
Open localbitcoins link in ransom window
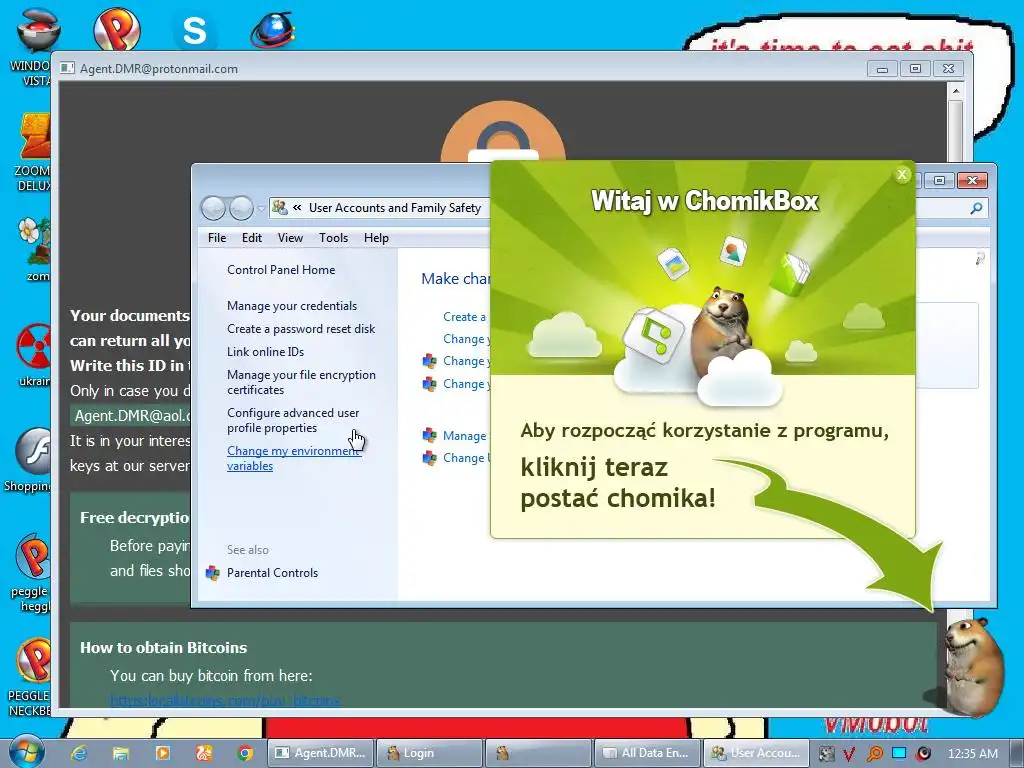click(x=225, y=701)
